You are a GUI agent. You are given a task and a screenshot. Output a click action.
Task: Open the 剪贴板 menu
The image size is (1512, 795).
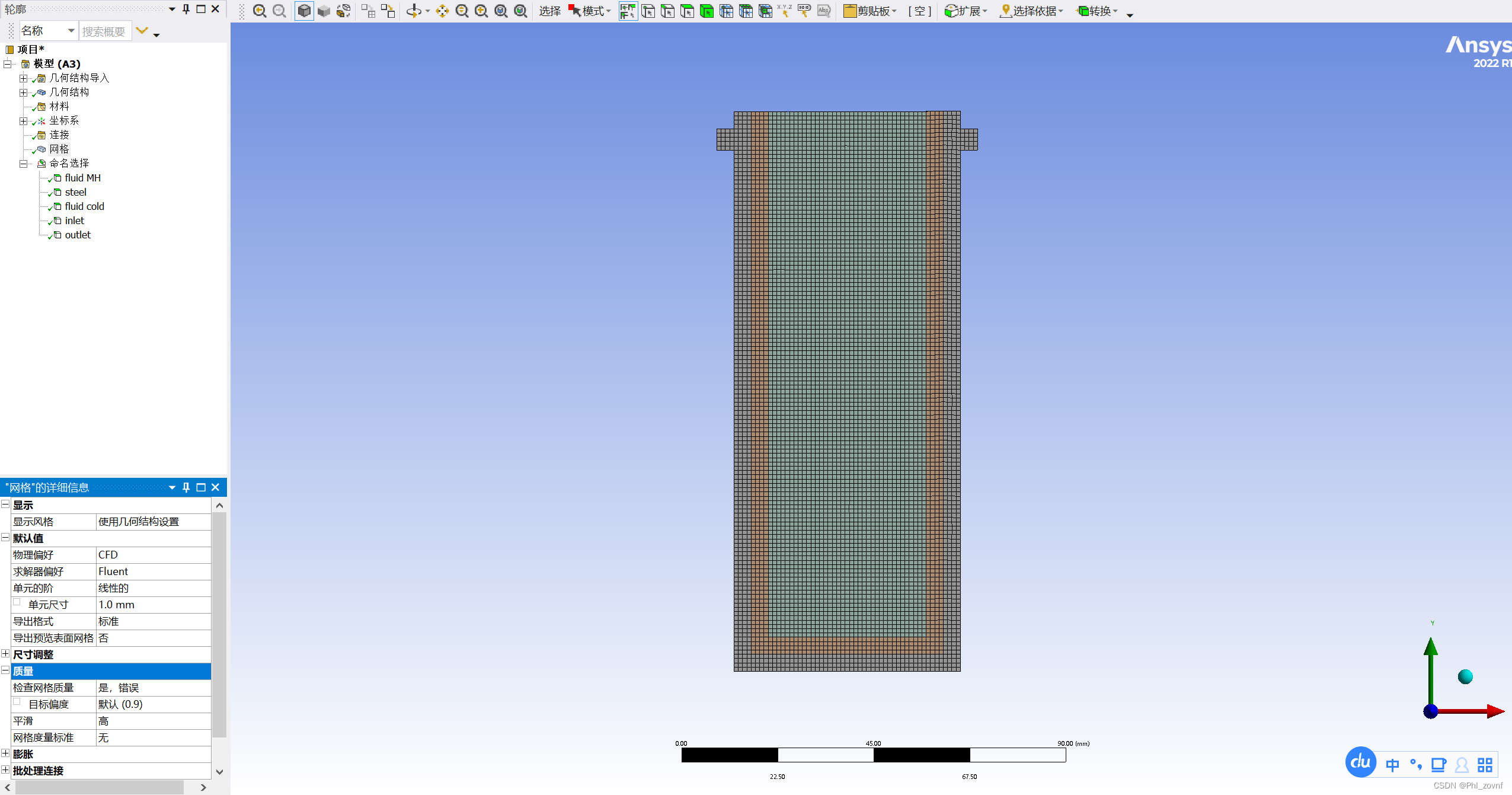pos(870,11)
